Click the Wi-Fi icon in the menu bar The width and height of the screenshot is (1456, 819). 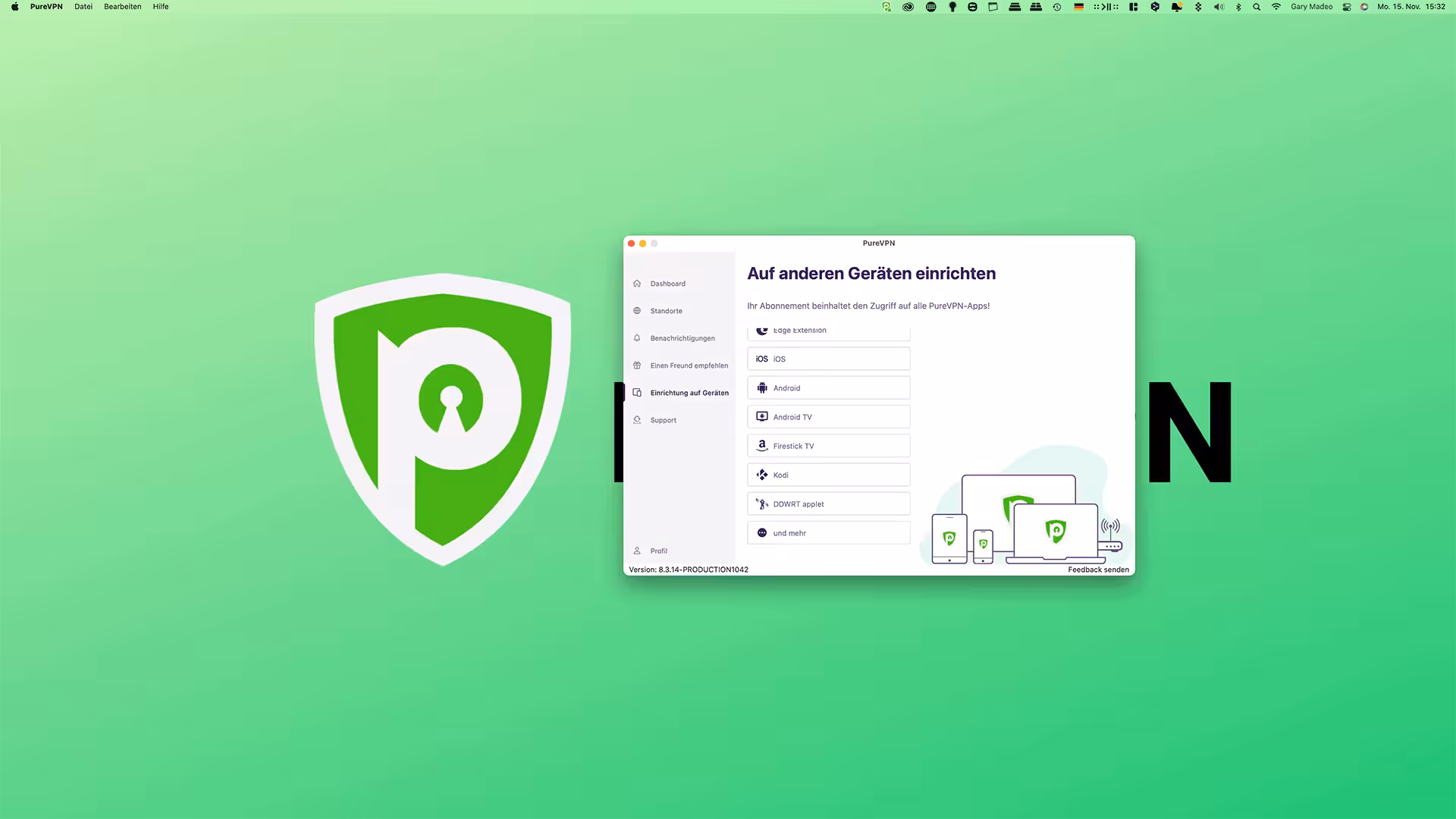(1276, 6)
